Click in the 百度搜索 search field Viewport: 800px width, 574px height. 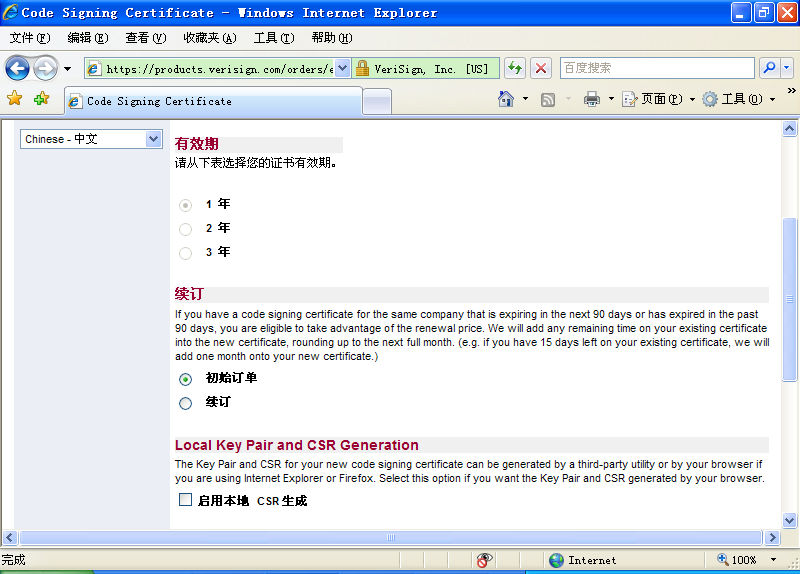pos(656,68)
